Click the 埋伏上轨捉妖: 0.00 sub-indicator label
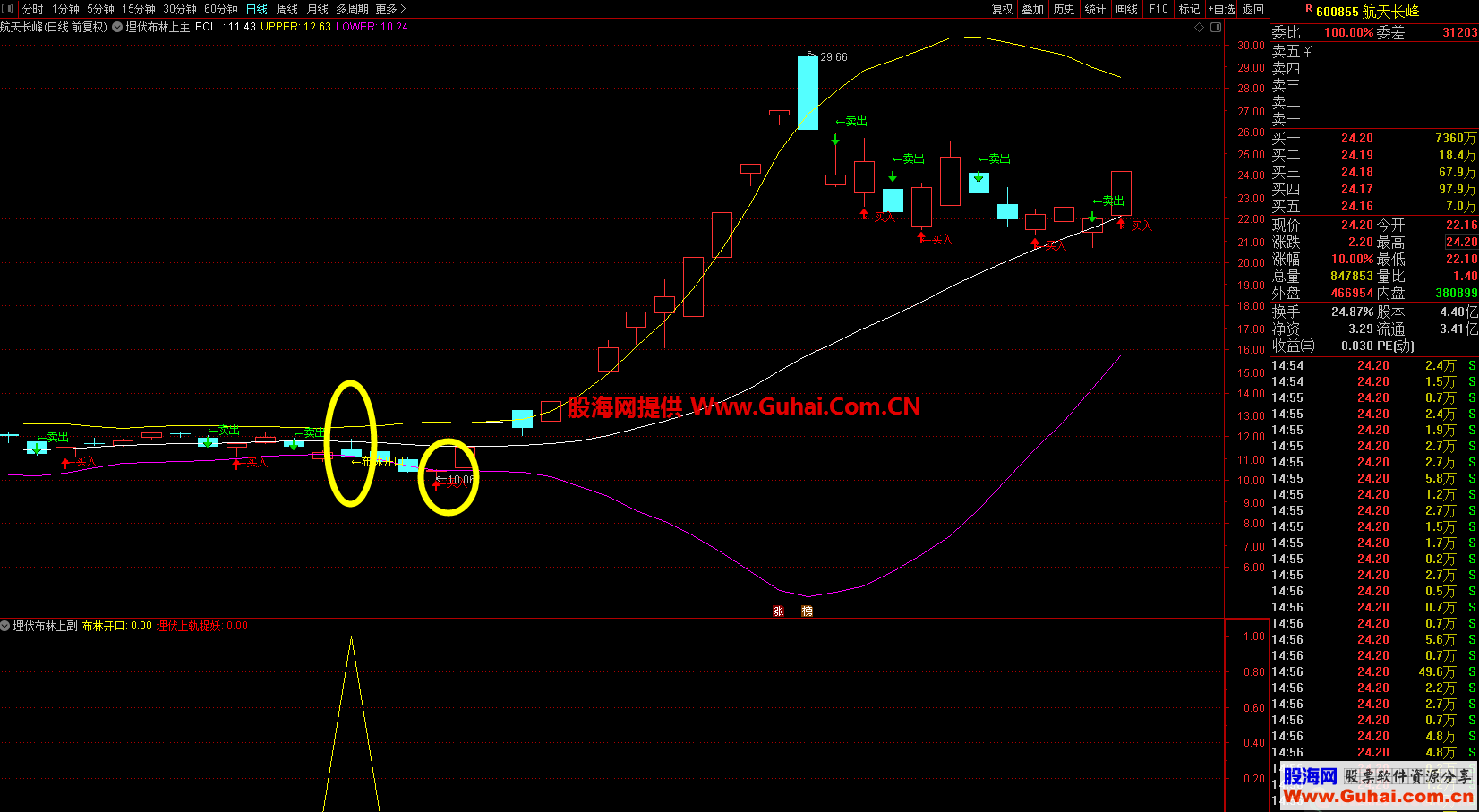The height and width of the screenshot is (812, 1479). [202, 626]
